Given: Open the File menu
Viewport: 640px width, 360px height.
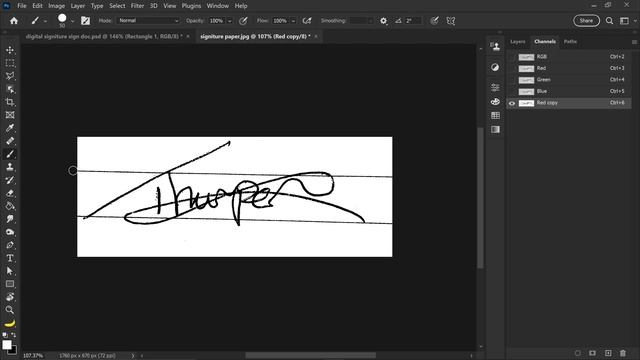Looking at the screenshot, I should (22, 6).
